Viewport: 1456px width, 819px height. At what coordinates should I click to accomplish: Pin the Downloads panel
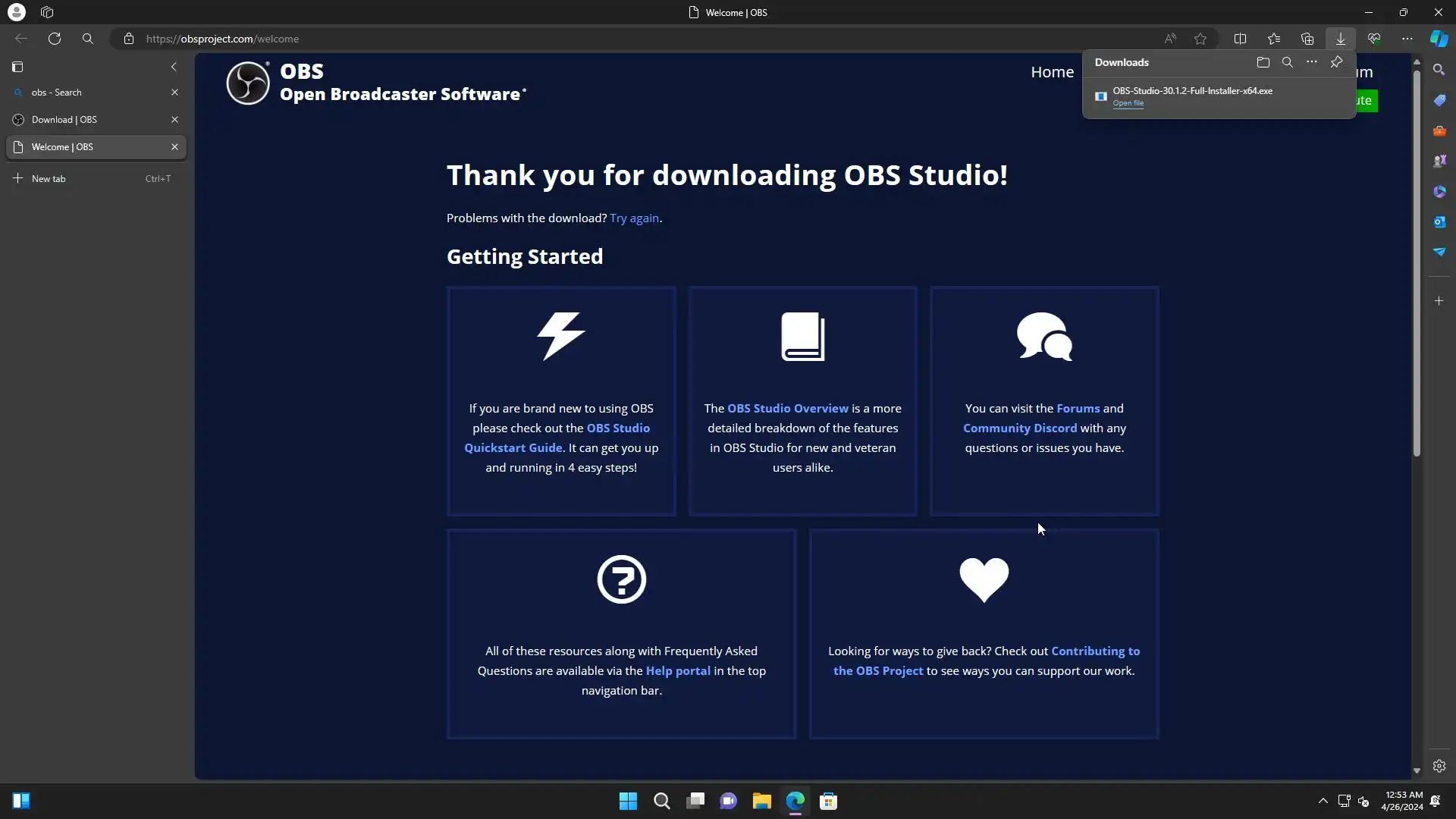[1336, 62]
